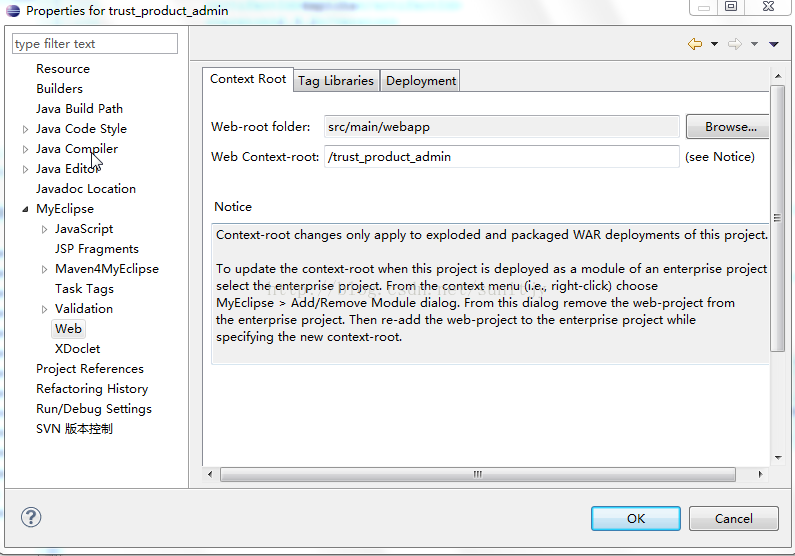Select Run/Debug Settings item
This screenshot has height=556, width=795.
tap(94, 409)
